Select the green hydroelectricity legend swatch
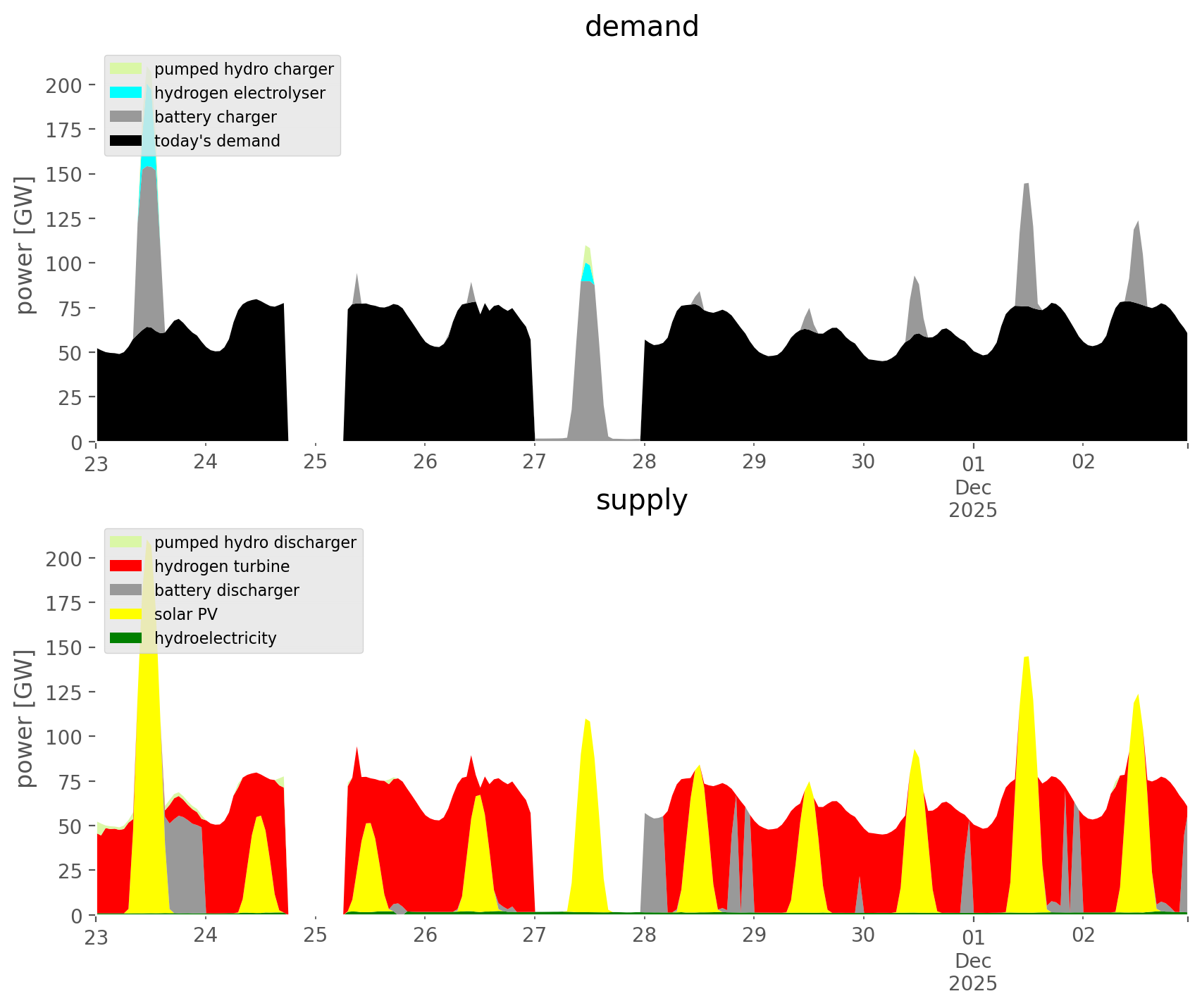1202x1008 pixels. tap(126, 638)
